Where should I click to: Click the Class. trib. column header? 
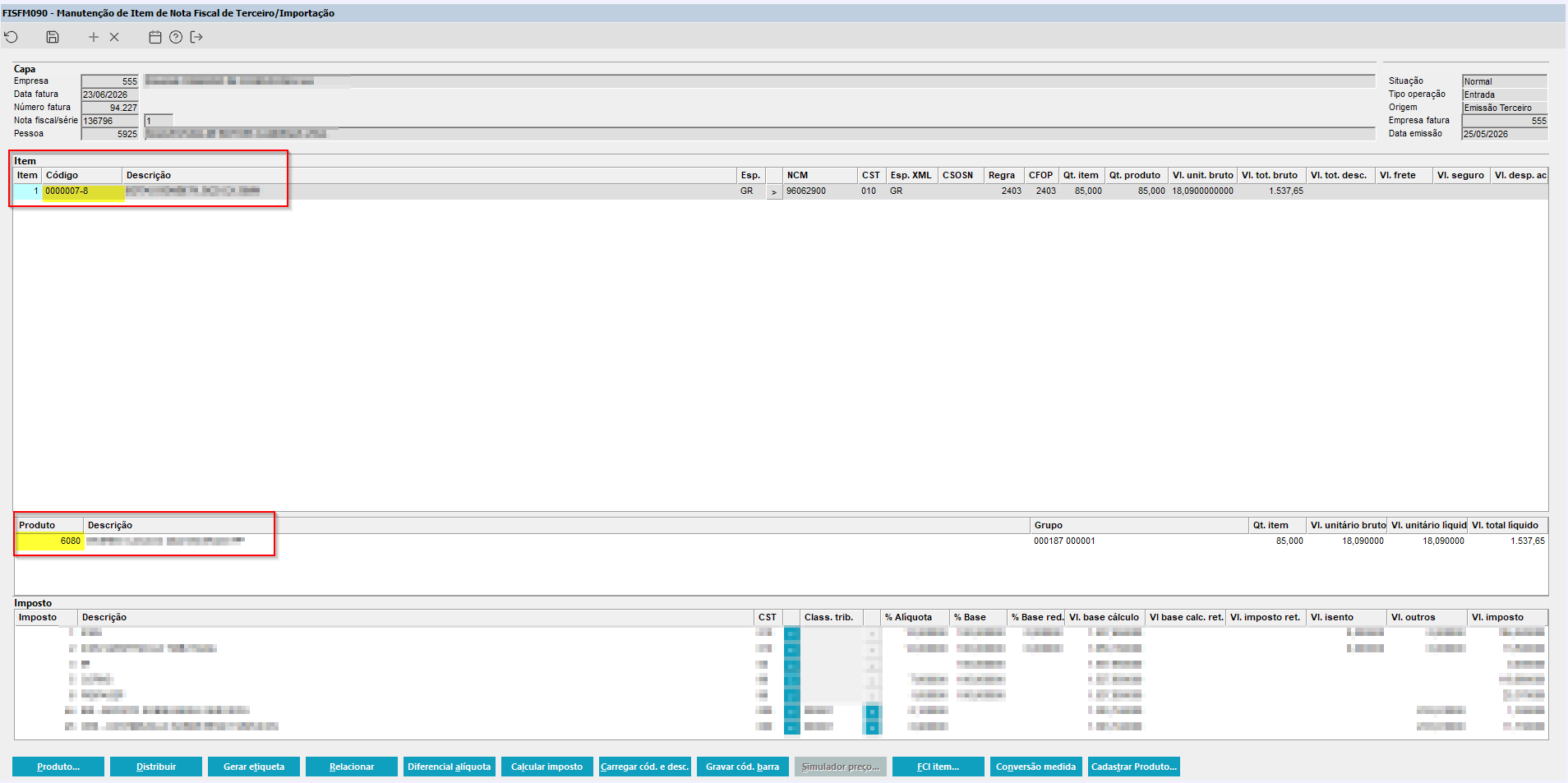click(x=831, y=617)
